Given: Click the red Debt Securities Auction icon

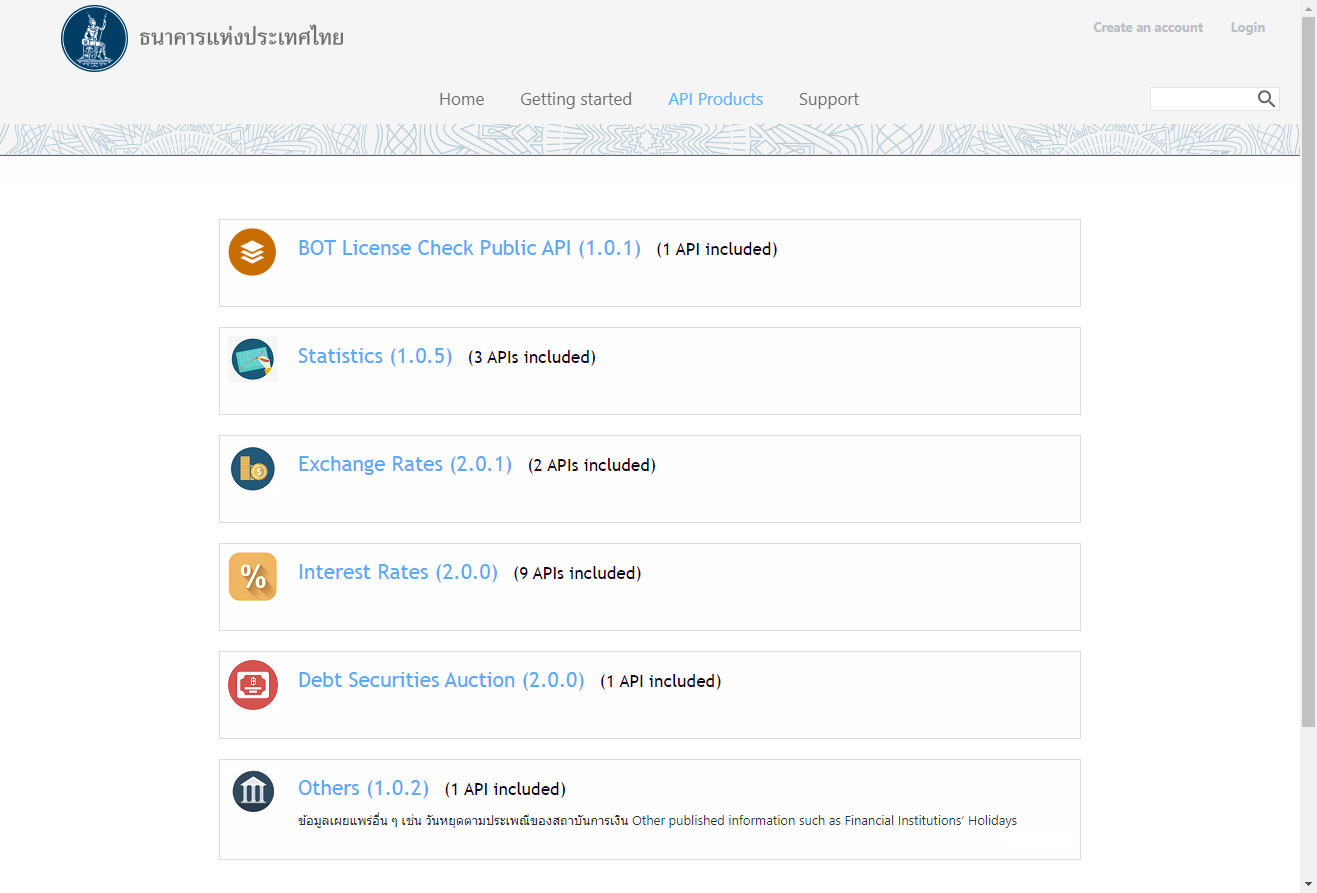Looking at the screenshot, I should pos(252,684).
